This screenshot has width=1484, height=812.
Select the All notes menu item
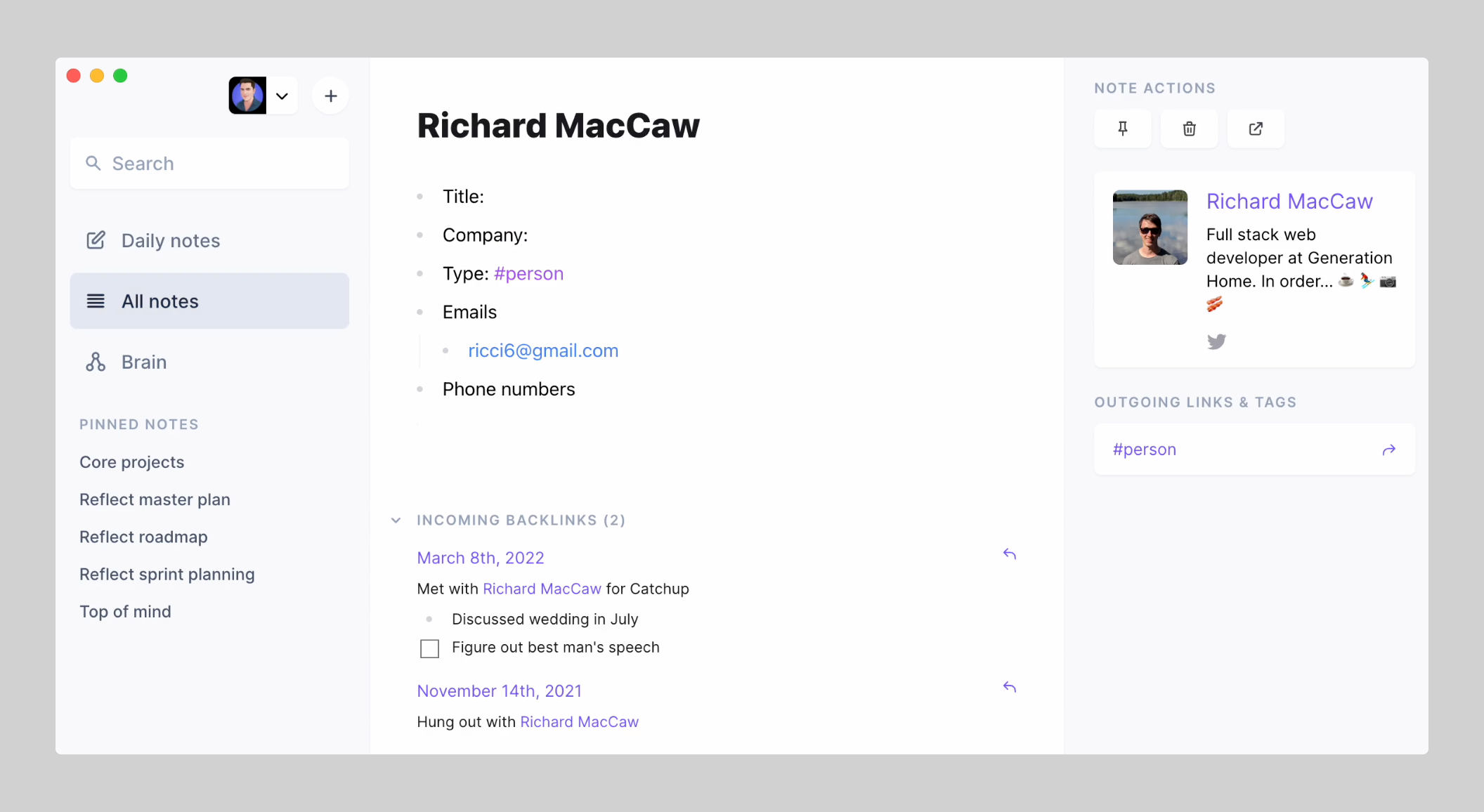point(209,301)
